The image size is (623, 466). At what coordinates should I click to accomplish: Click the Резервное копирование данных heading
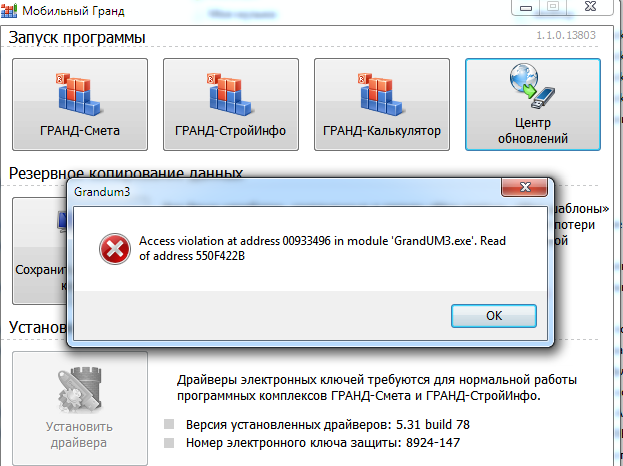point(126,173)
